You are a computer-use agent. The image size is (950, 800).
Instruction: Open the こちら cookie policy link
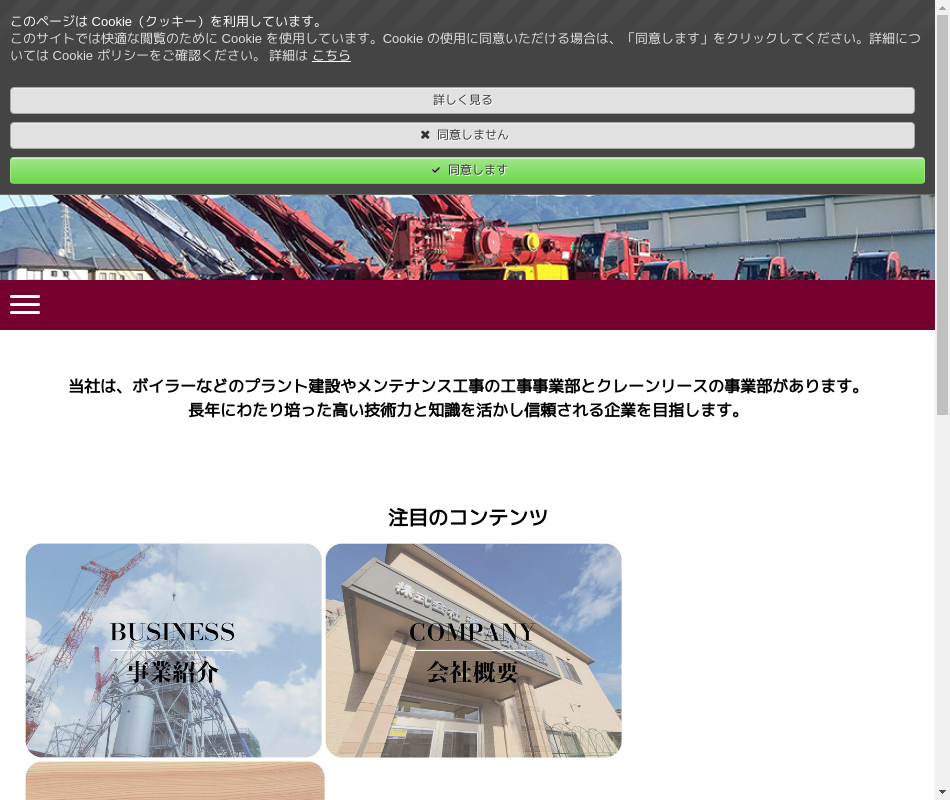click(331, 56)
